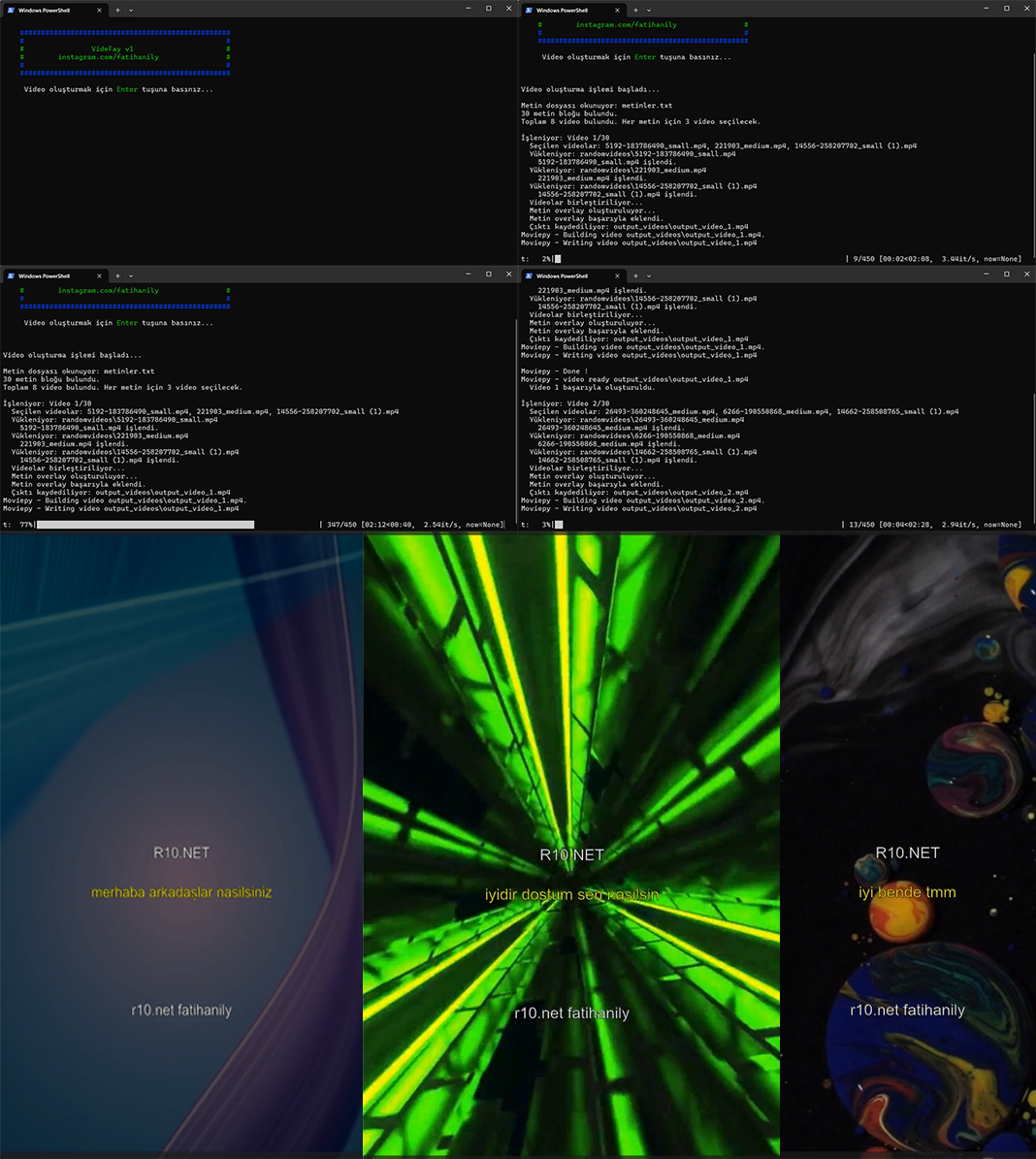
Task: Click 'r10.net fatihanily' text on the planets video
Action: click(907, 1010)
